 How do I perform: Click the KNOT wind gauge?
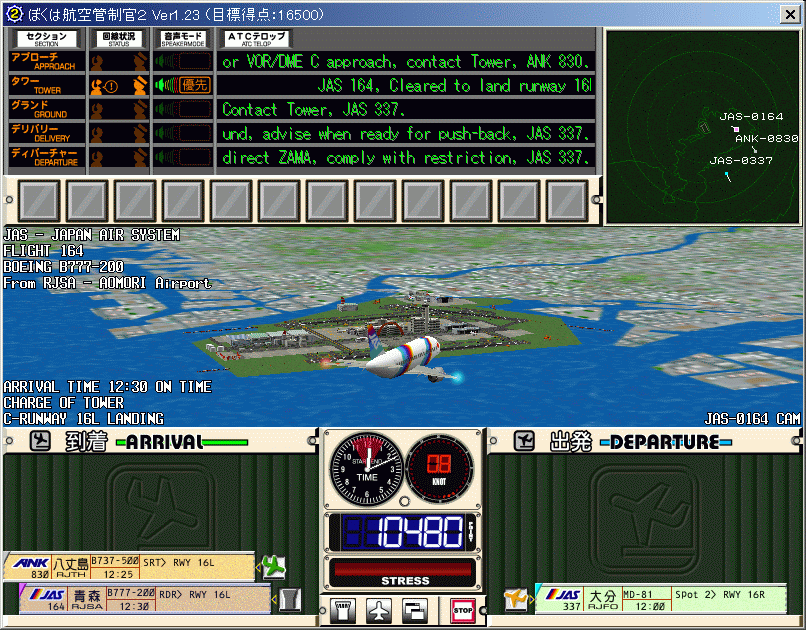(439, 470)
